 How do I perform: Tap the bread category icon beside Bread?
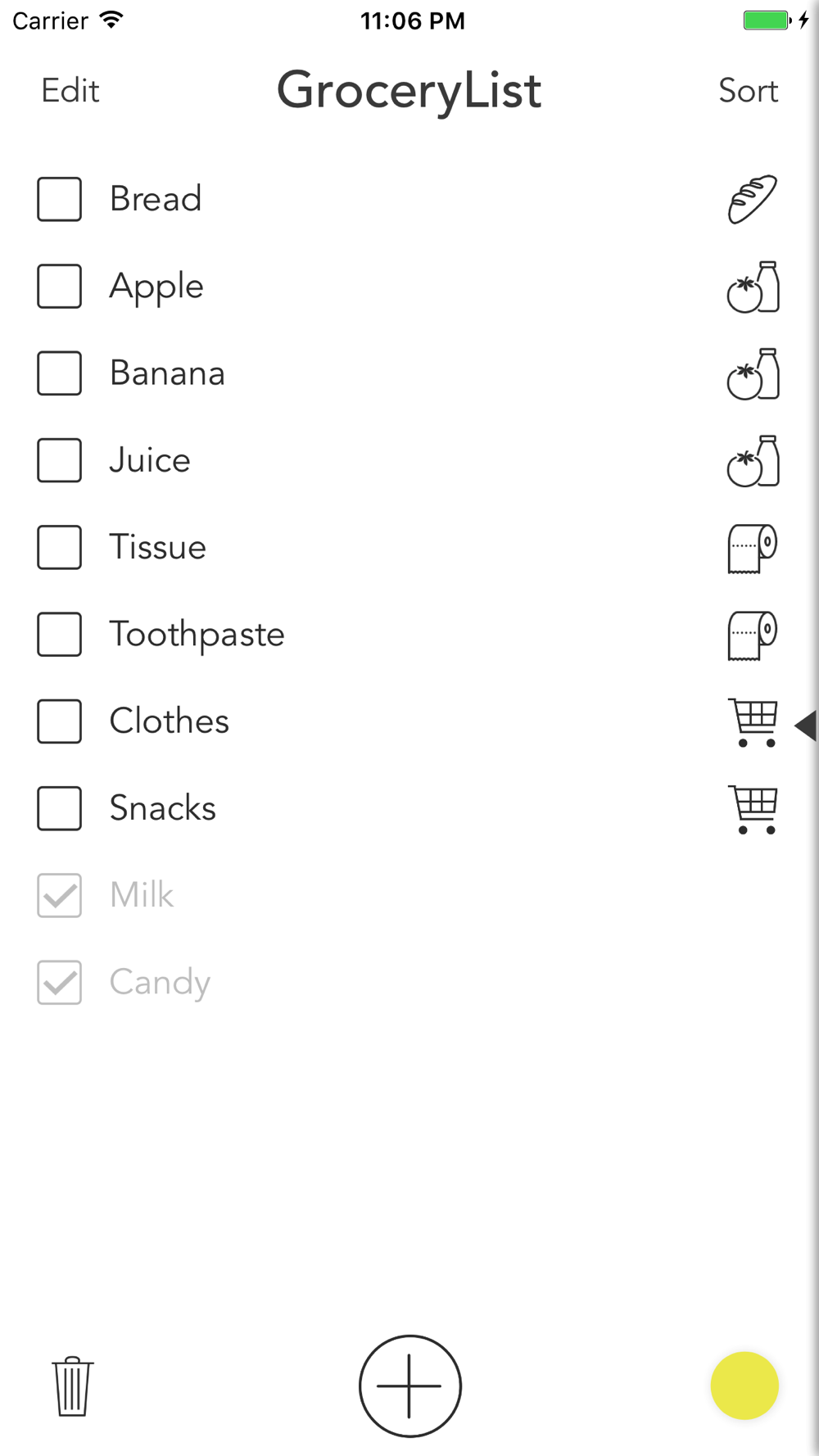(x=753, y=199)
